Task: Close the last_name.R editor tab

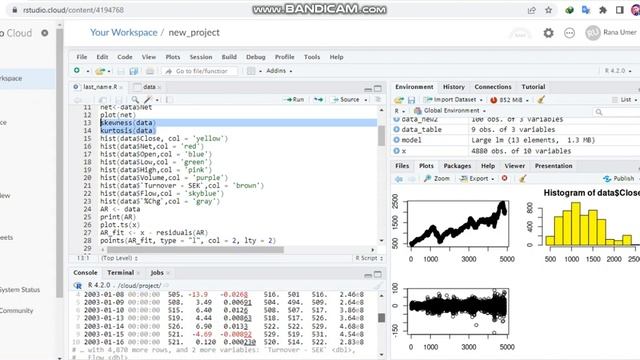Action: click(x=121, y=87)
